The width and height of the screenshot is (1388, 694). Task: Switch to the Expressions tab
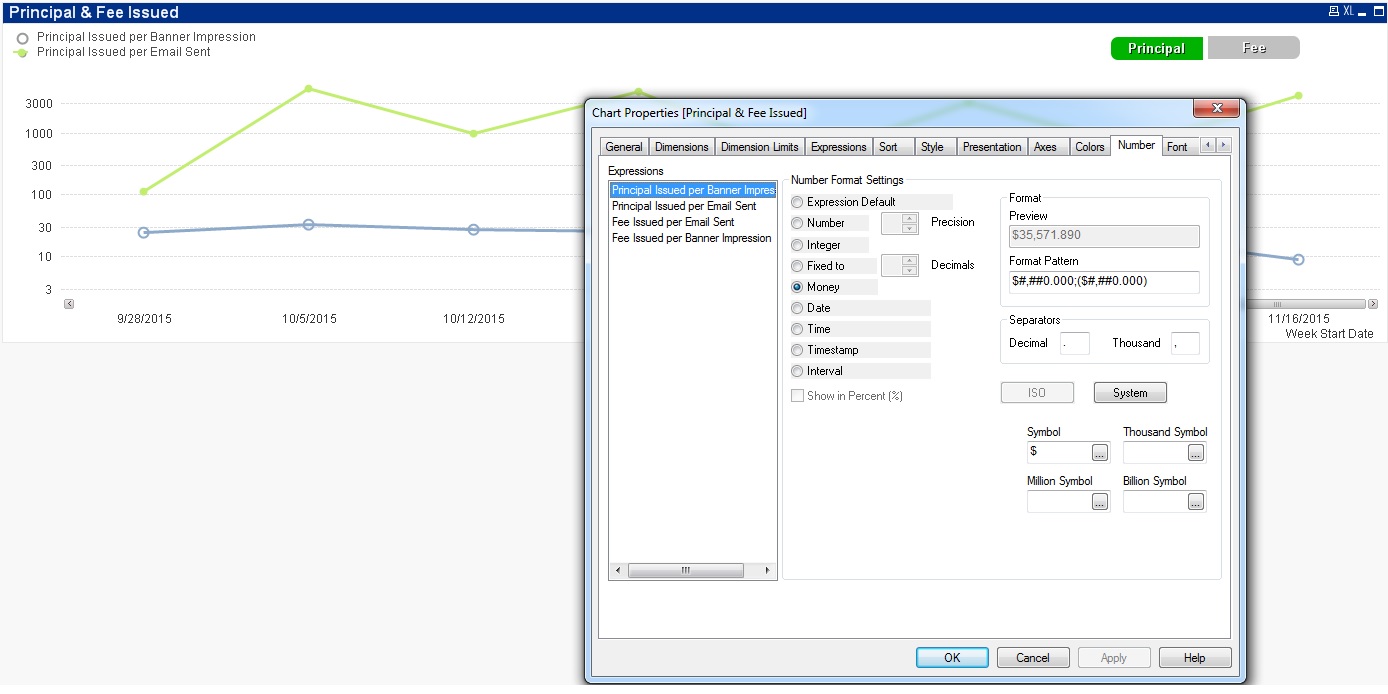pos(838,147)
